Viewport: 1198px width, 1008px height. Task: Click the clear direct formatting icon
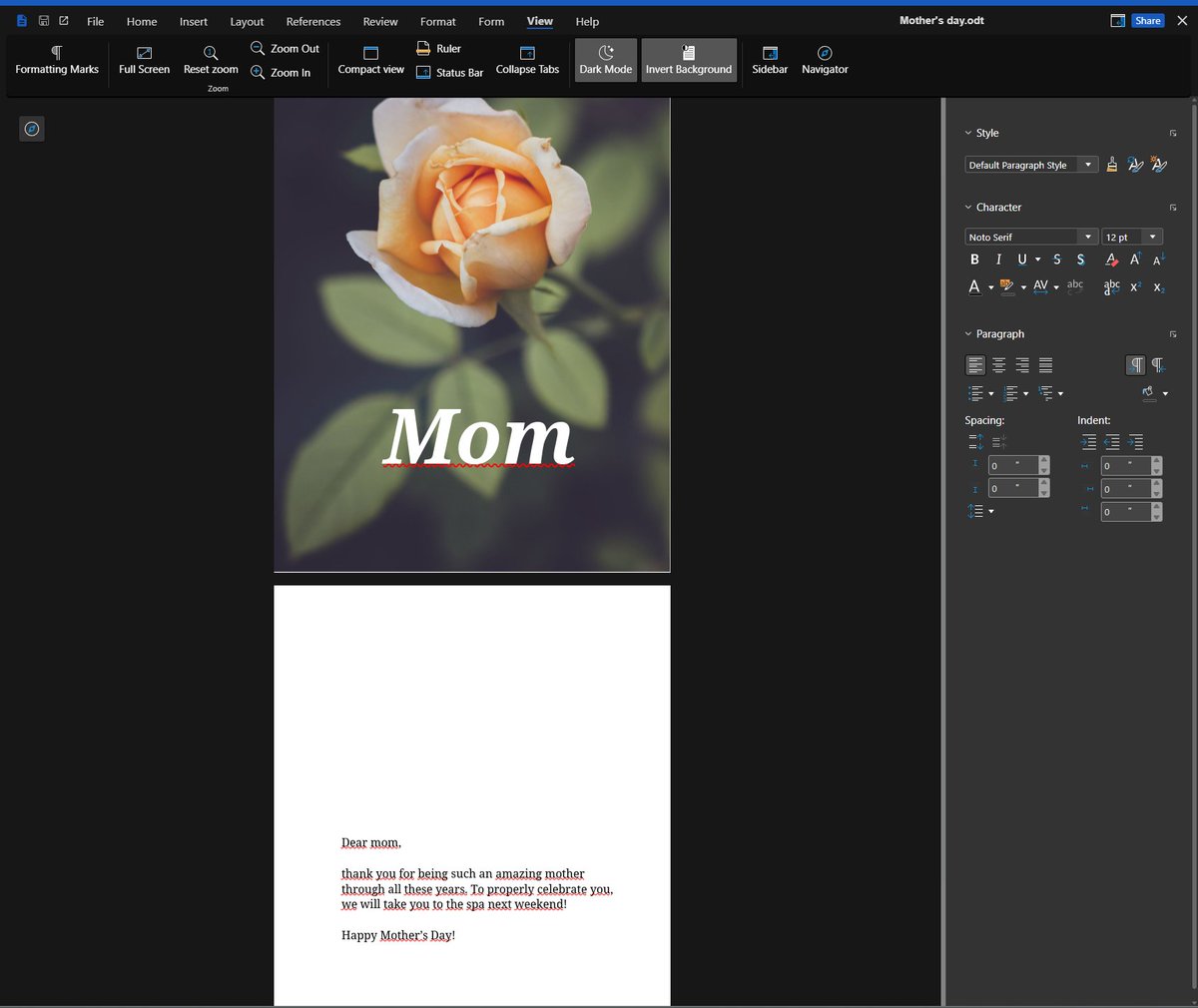pyautogui.click(x=1111, y=259)
